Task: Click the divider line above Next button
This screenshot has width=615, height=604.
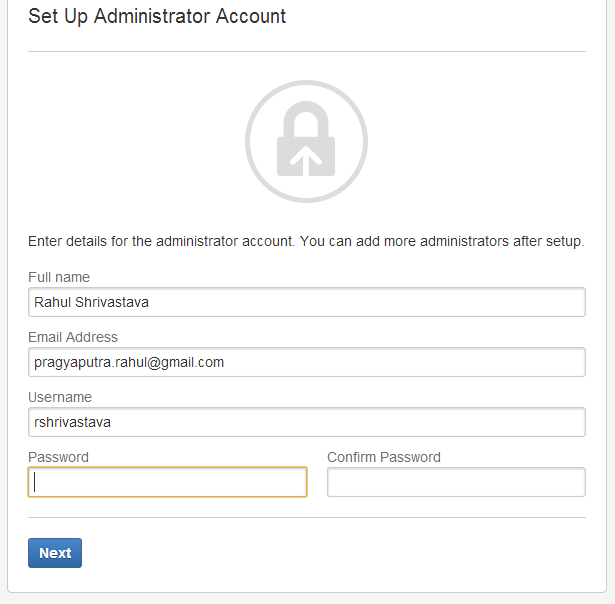Action: (307, 518)
